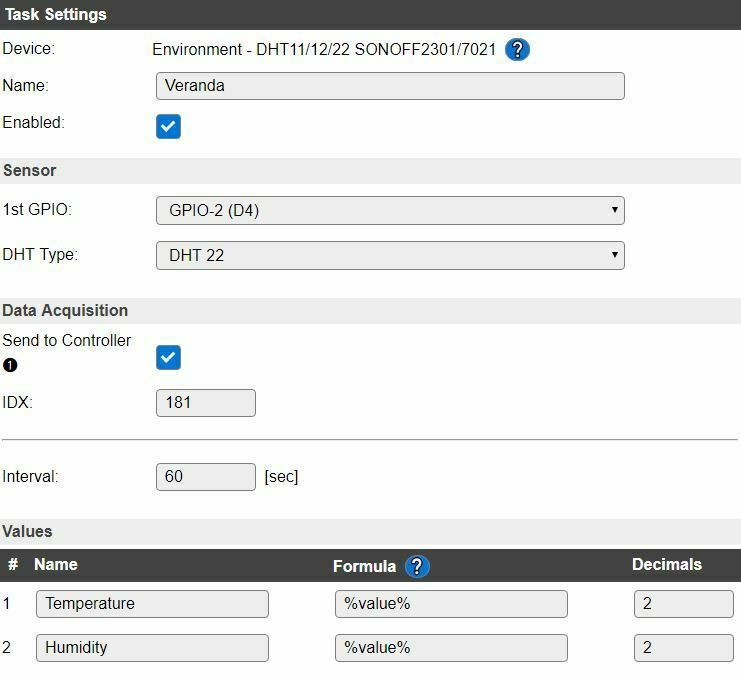Focus the IDX input field

206,402
